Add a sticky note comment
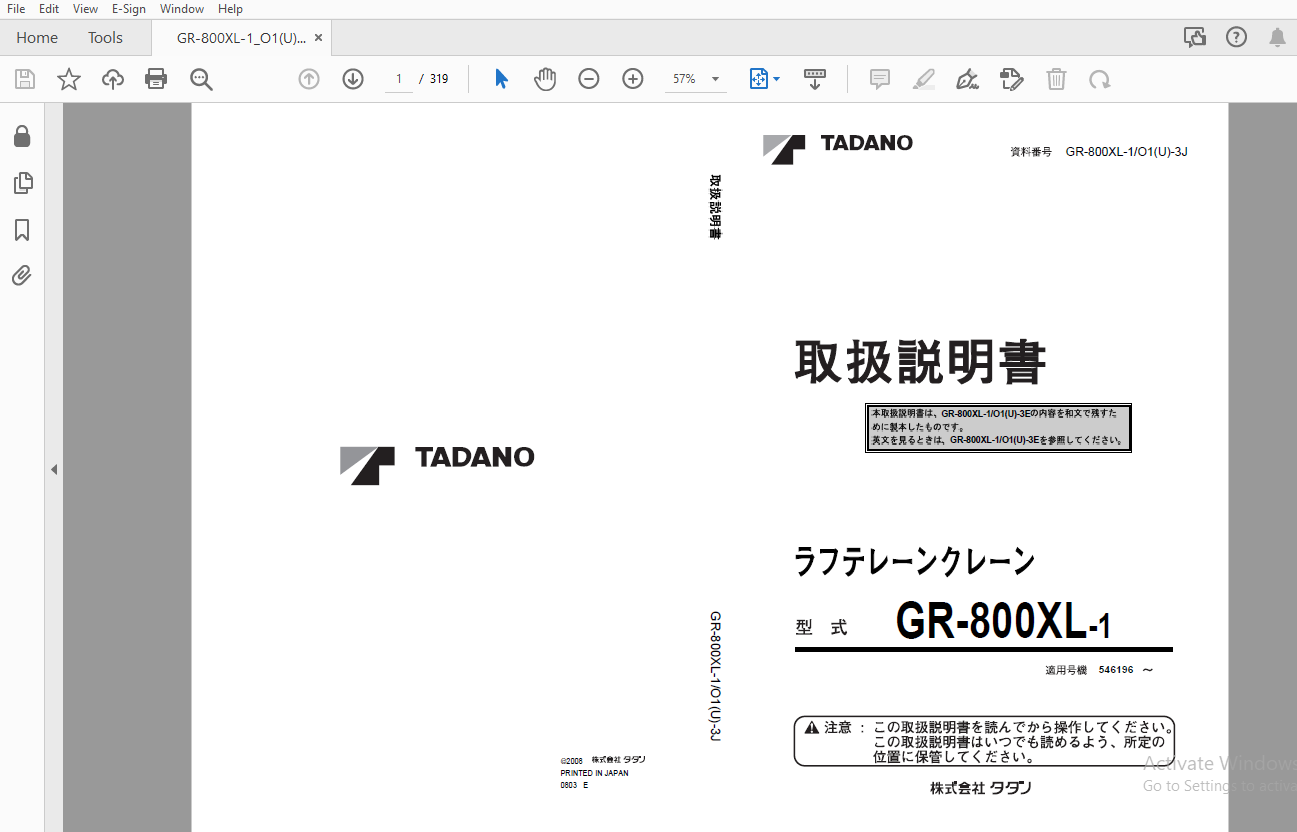 880,79
